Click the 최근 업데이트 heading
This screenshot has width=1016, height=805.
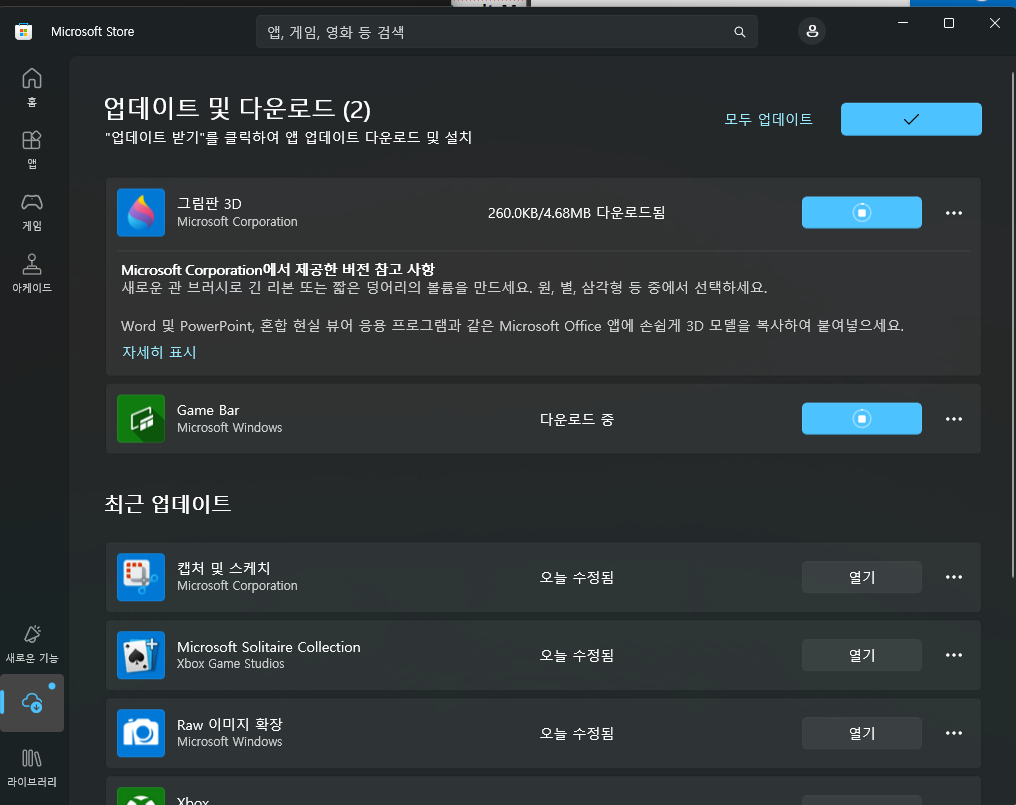[168, 504]
